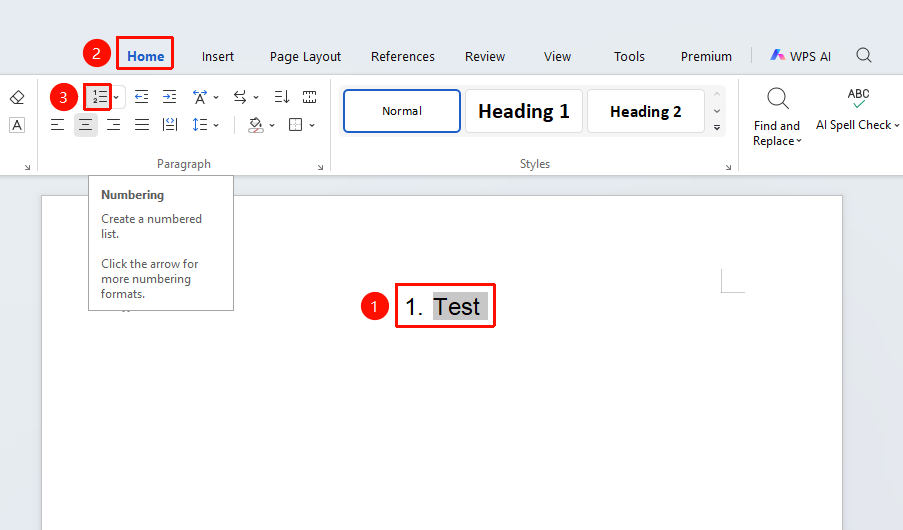Click the dotted ruler tabs icon
The width and height of the screenshot is (903, 530).
[309, 97]
